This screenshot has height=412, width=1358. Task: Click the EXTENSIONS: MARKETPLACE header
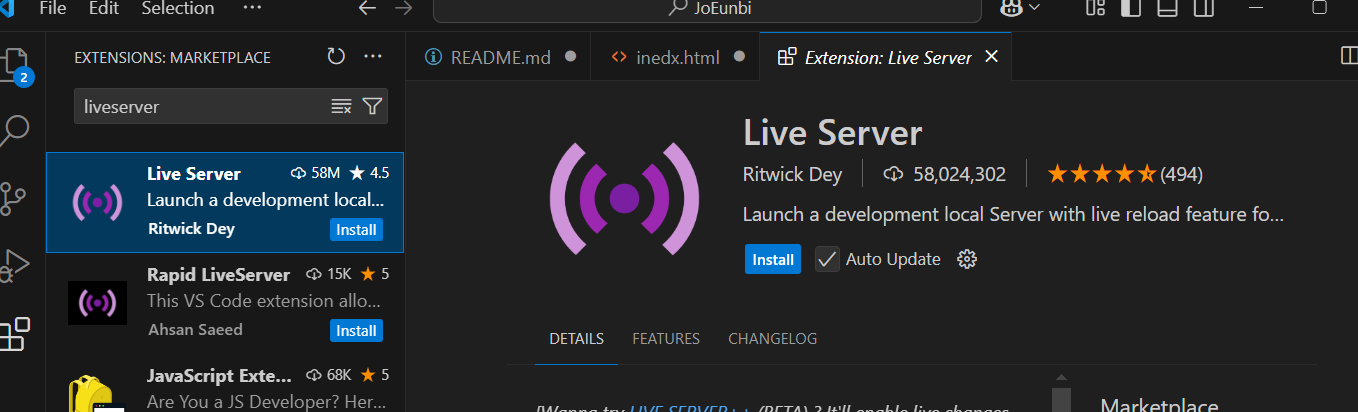click(172, 58)
